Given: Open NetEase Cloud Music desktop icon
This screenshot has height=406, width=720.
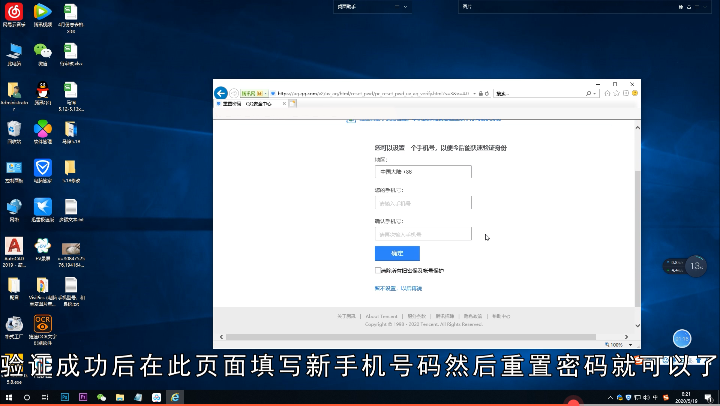Looking at the screenshot, I should [x=14, y=13].
